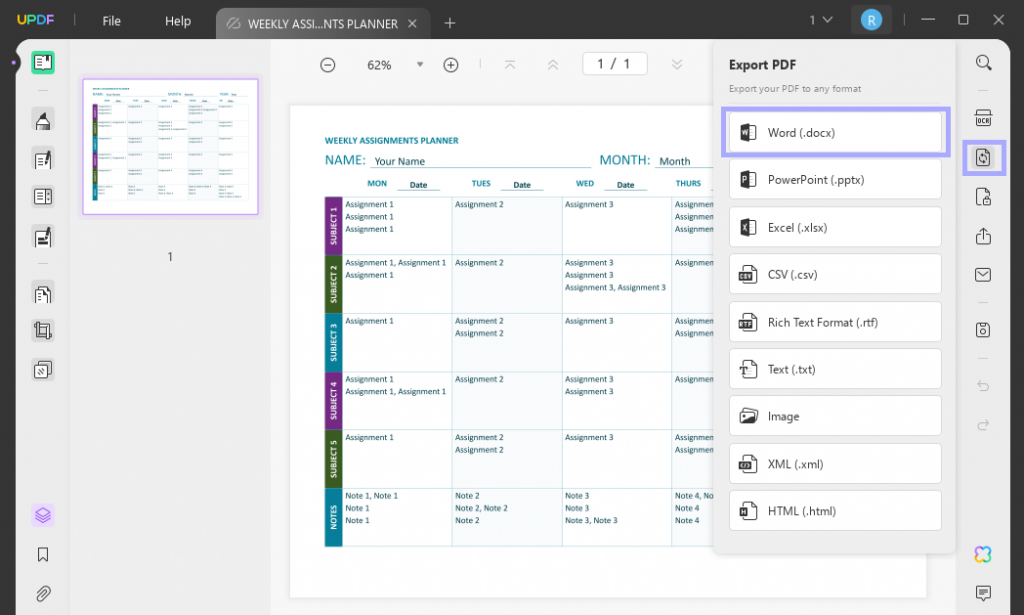Open the layers panel icon
The width and height of the screenshot is (1024, 615).
click(43, 515)
